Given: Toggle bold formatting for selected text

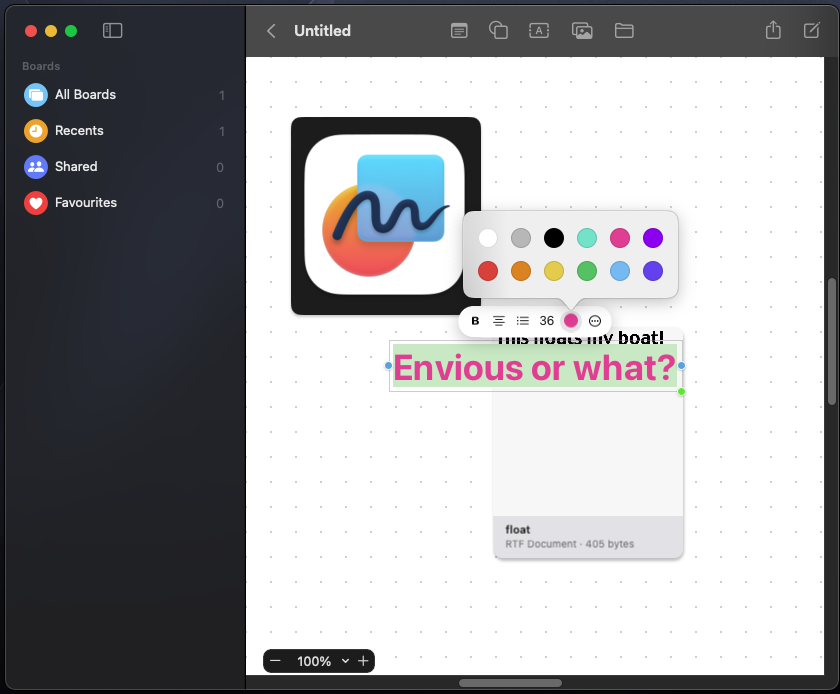Looking at the screenshot, I should 475,321.
